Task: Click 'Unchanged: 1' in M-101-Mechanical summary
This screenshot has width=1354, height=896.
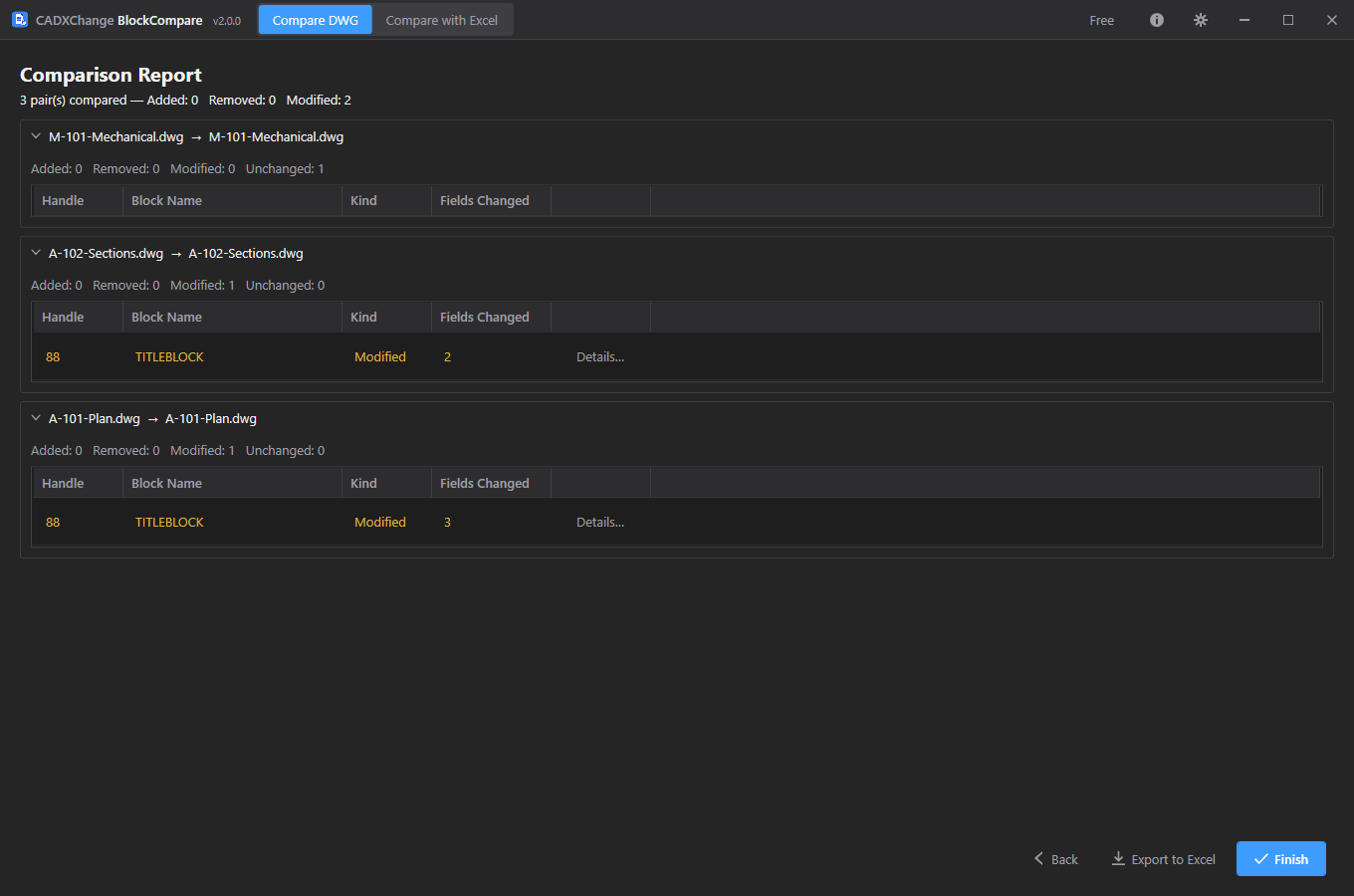Action: pos(285,168)
